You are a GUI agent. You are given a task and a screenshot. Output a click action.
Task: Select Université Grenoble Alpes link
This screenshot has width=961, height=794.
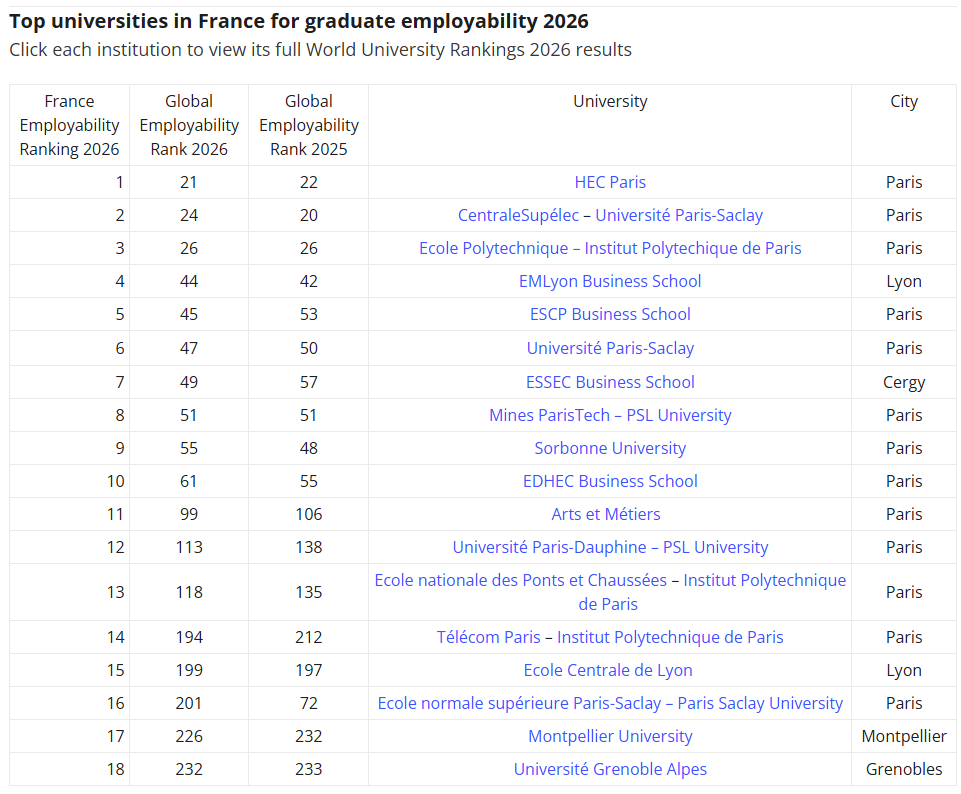tap(610, 769)
